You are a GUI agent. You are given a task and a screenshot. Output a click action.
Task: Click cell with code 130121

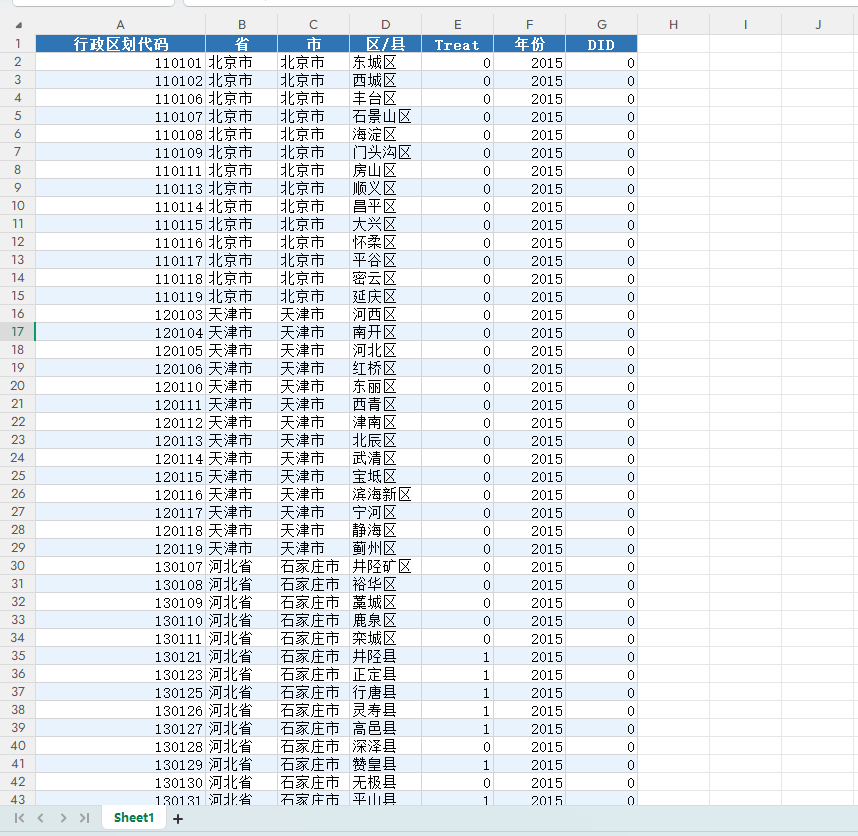[120, 656]
